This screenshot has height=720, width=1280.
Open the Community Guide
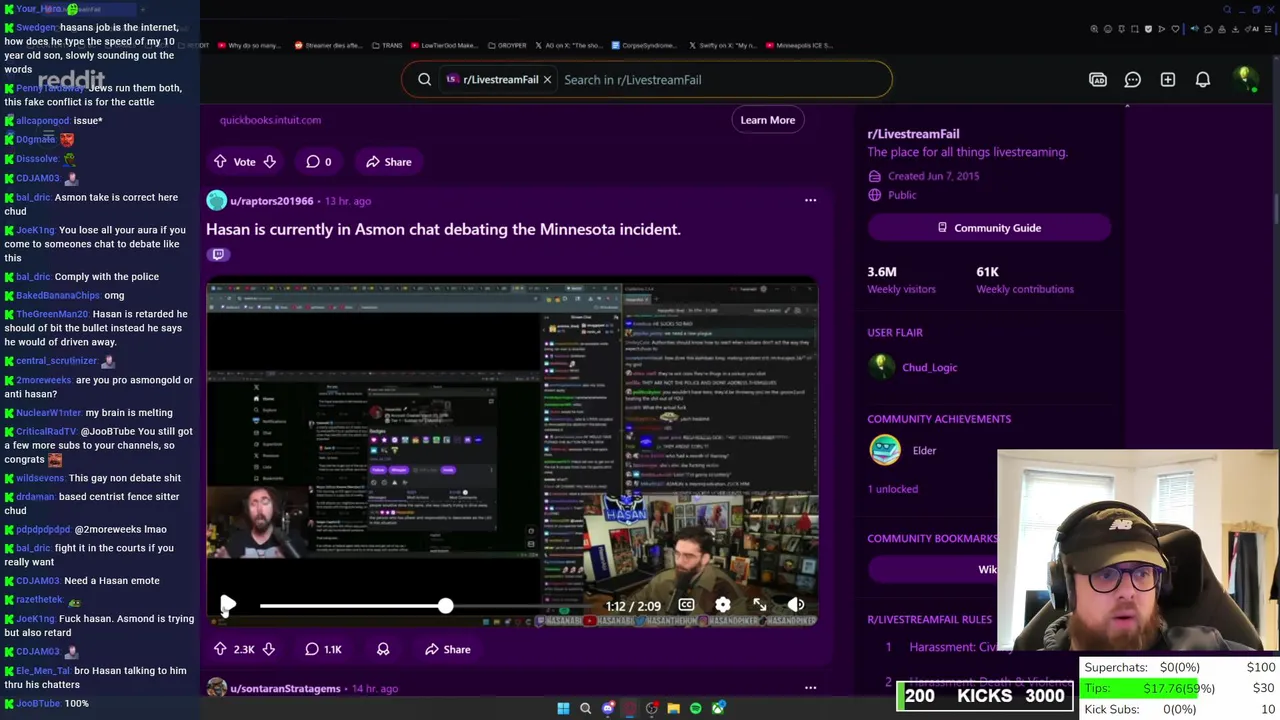989,228
